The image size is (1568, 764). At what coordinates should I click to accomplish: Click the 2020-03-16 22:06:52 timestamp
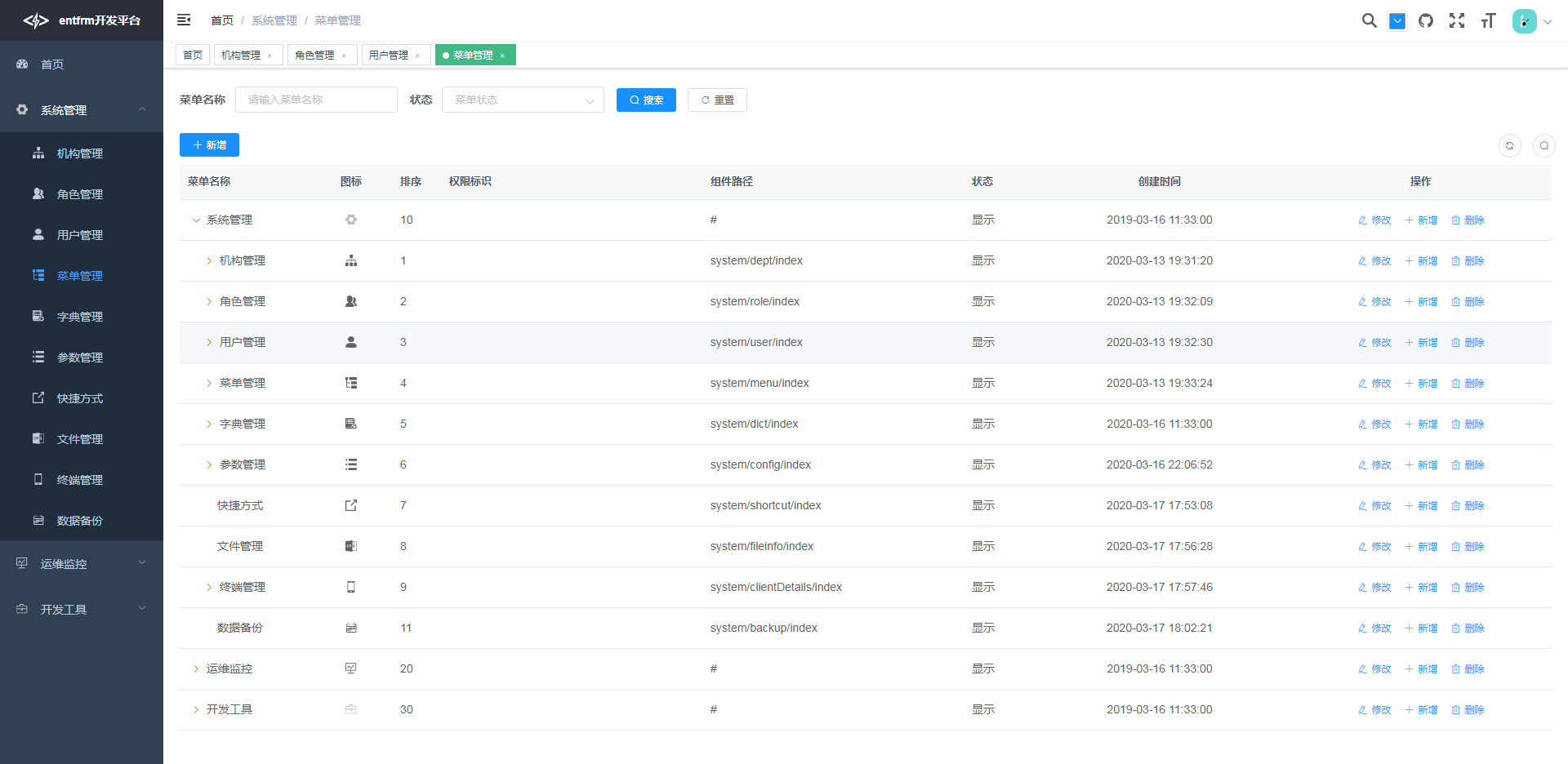click(x=1160, y=464)
